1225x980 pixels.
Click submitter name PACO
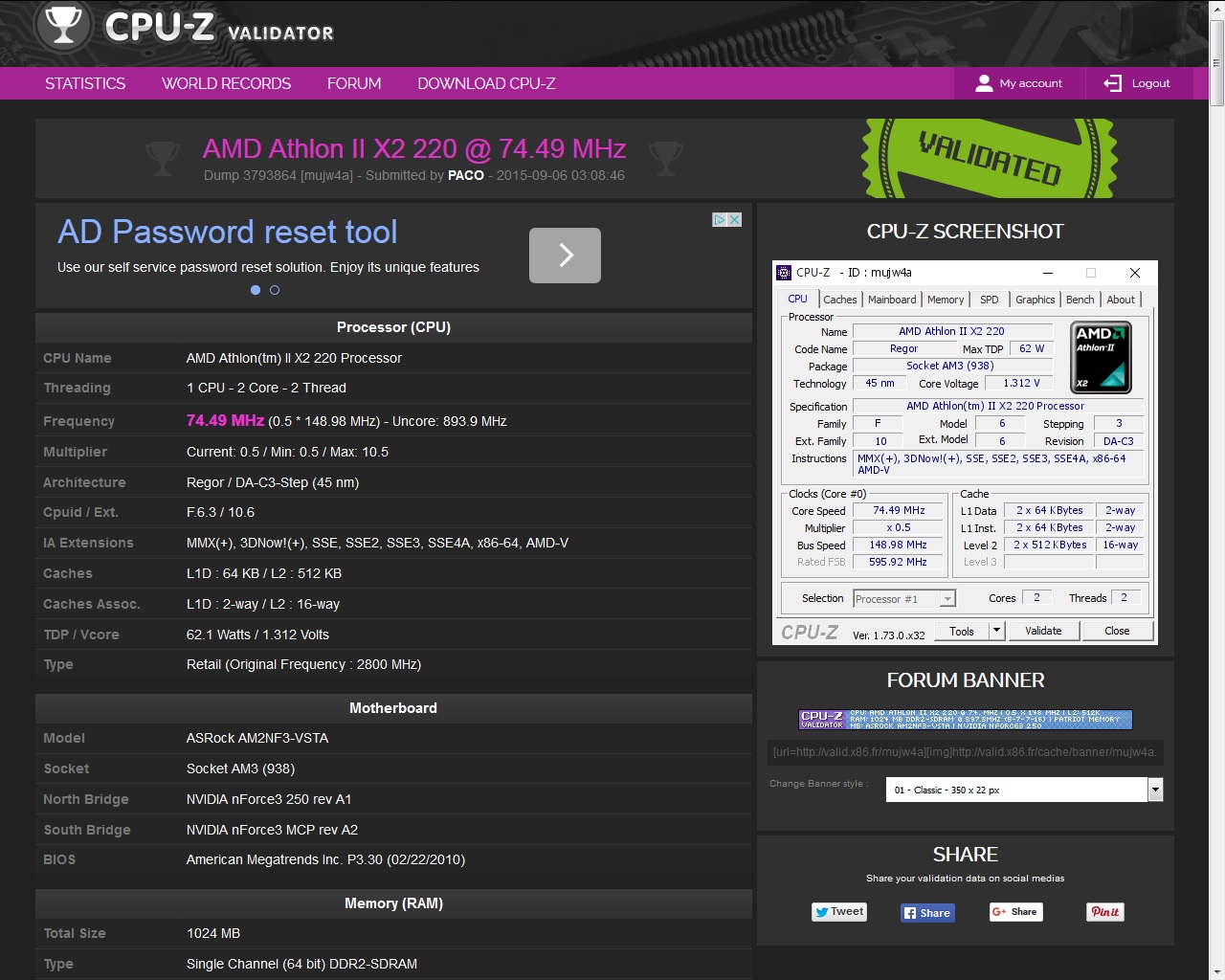pos(466,175)
